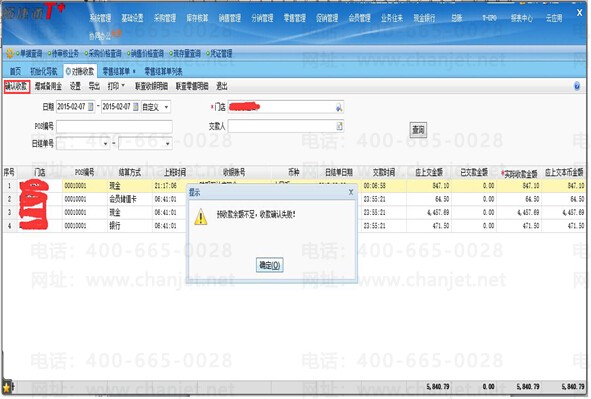The width and height of the screenshot is (591, 399).
Task: Click into the 门店 input field
Action: coord(286,107)
